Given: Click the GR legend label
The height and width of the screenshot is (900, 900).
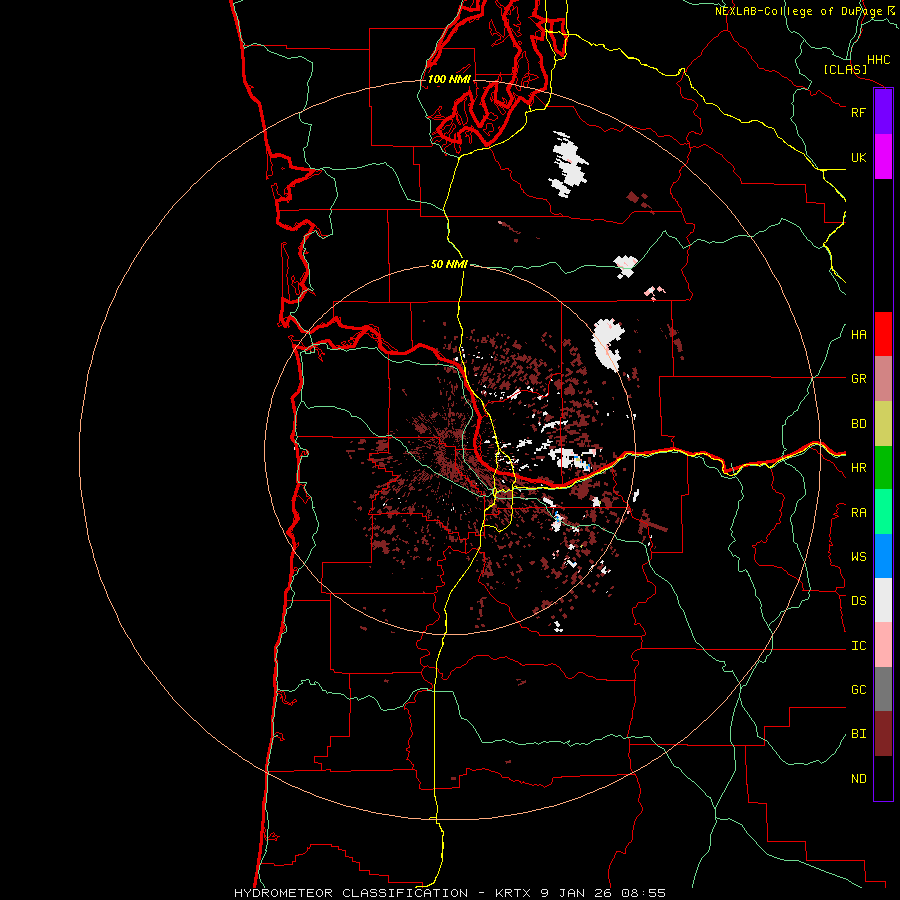Looking at the screenshot, I should click(x=858, y=379).
